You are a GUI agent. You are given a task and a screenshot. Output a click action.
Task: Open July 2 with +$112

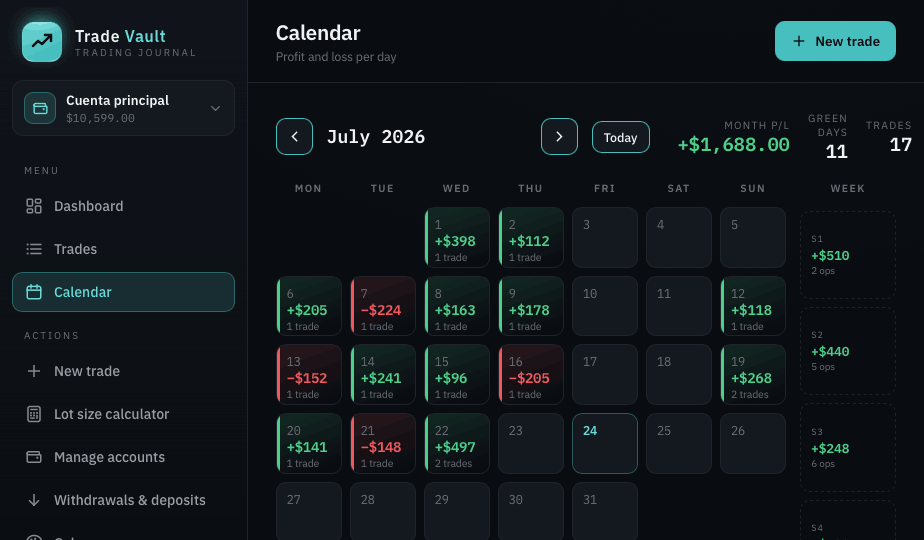(531, 238)
